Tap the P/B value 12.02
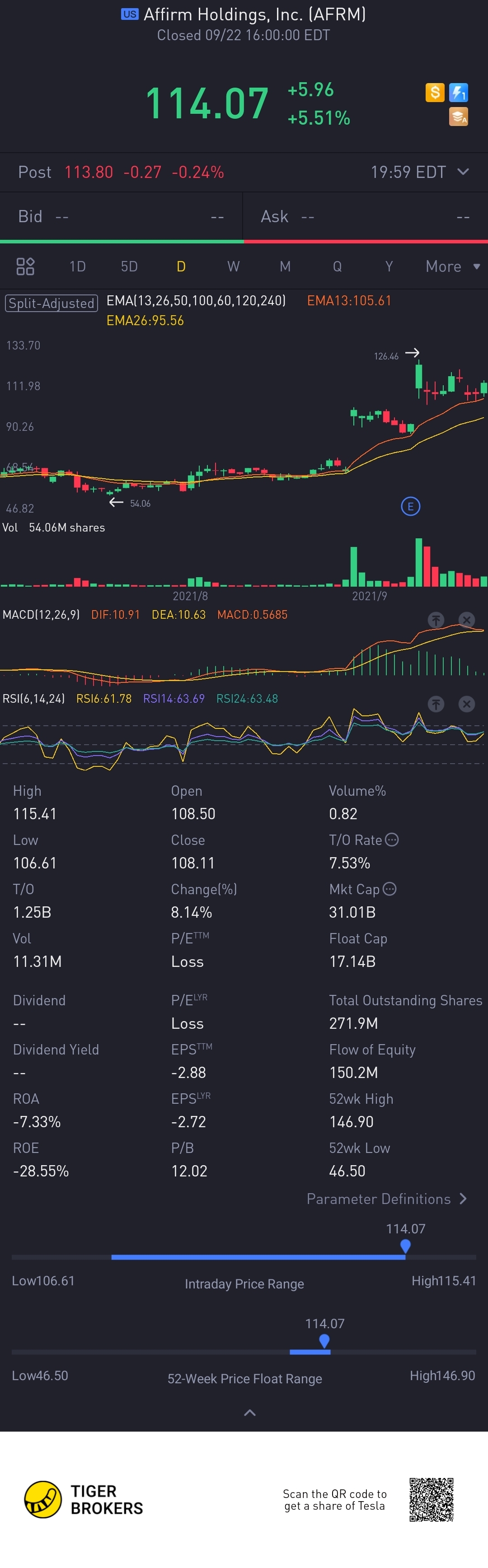This screenshot has height=1568, width=488. (189, 1171)
